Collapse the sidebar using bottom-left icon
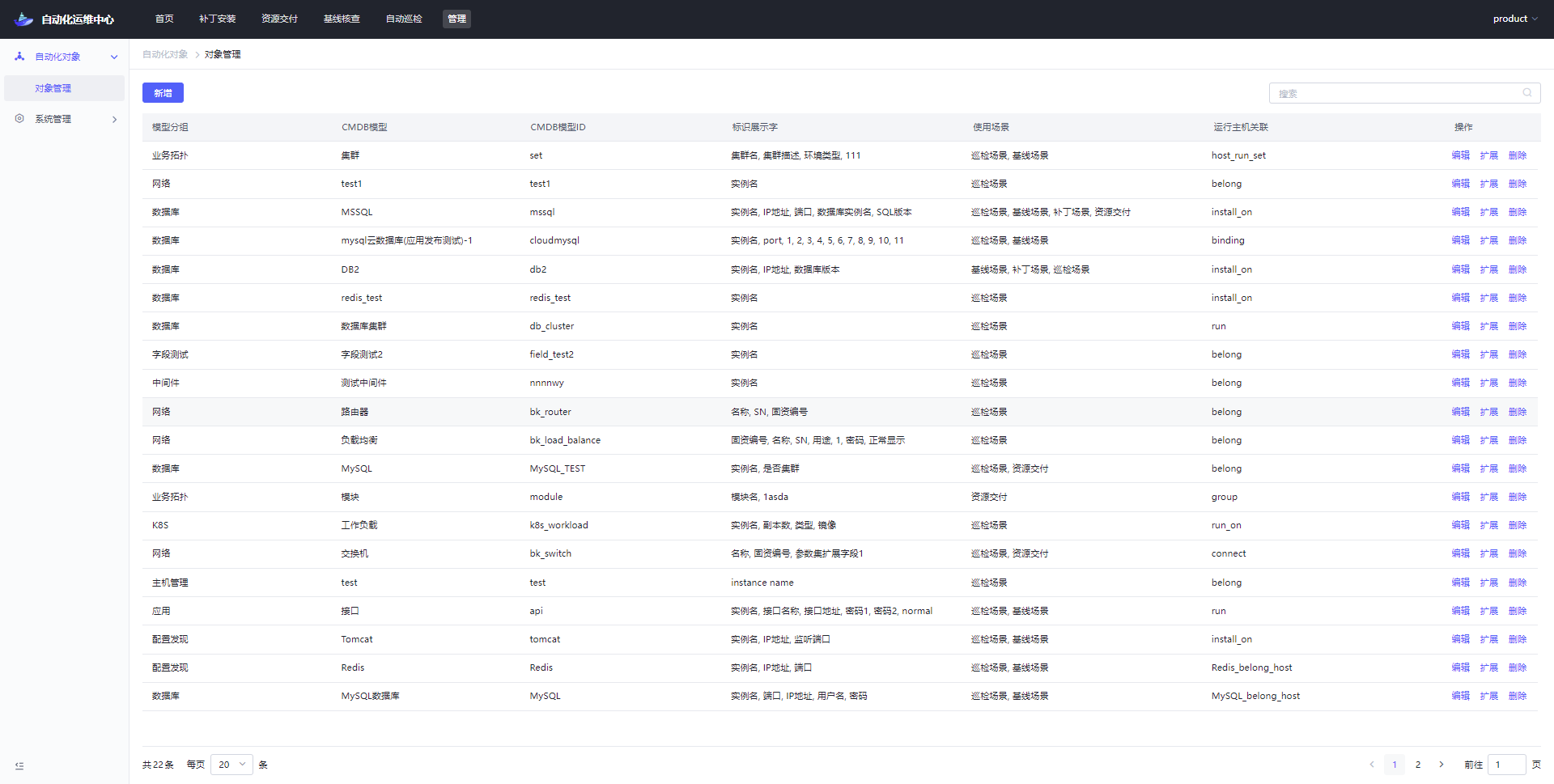This screenshot has width=1554, height=784. [19, 765]
